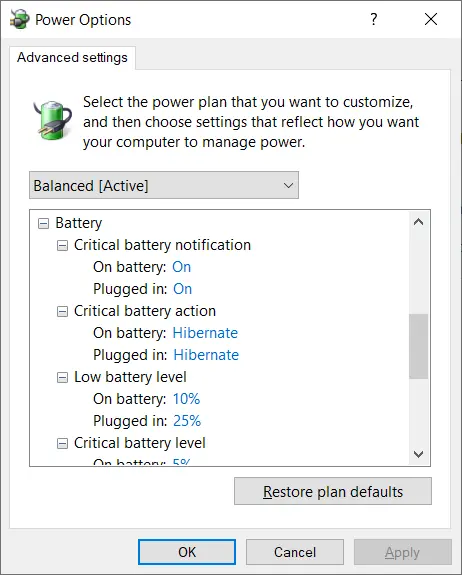Toggle On battery critical notification value On
Viewport: 462px width, 575px height.
coord(182,267)
